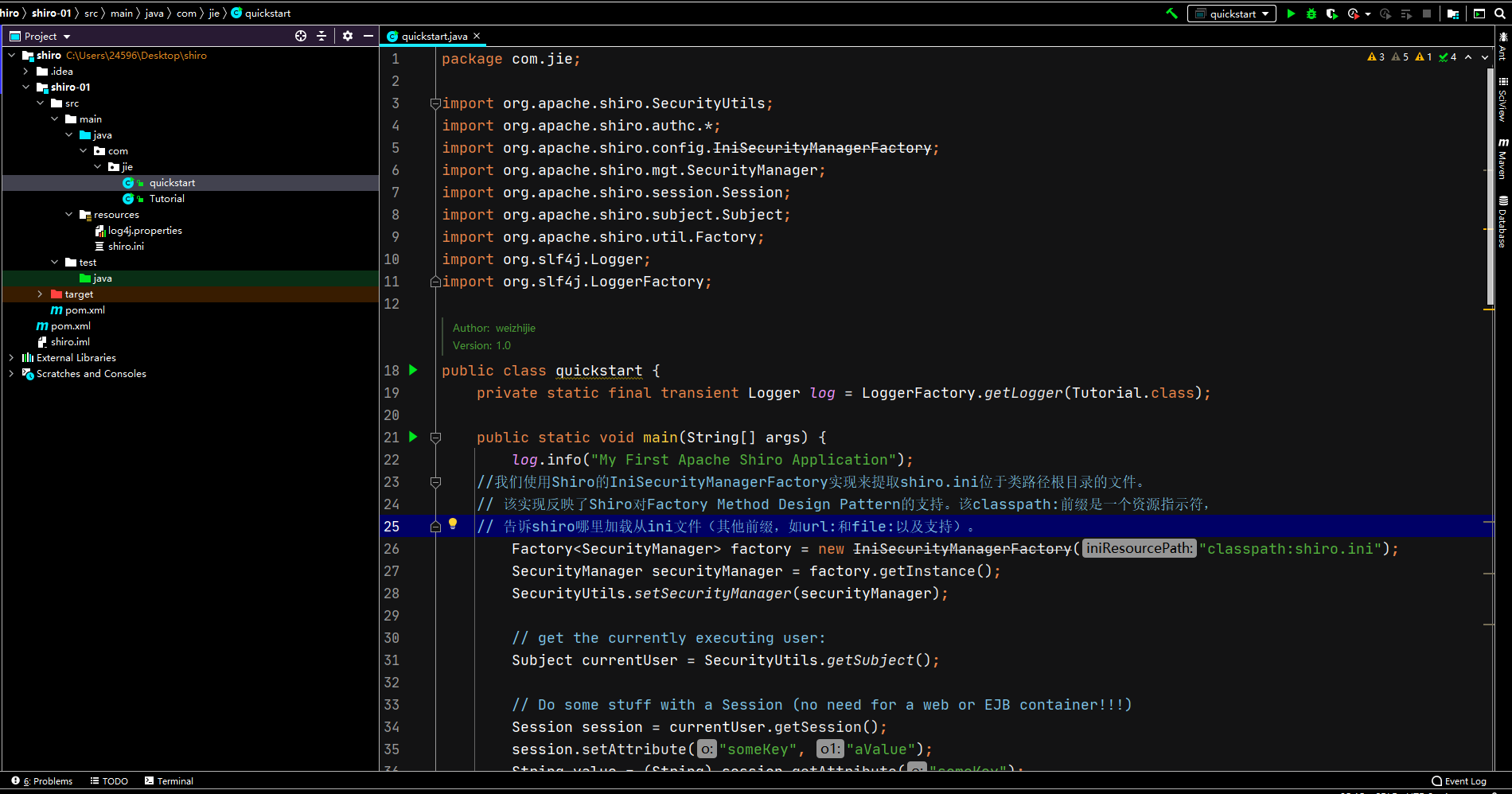Click the green hammer Build Project icon

tap(1171, 14)
